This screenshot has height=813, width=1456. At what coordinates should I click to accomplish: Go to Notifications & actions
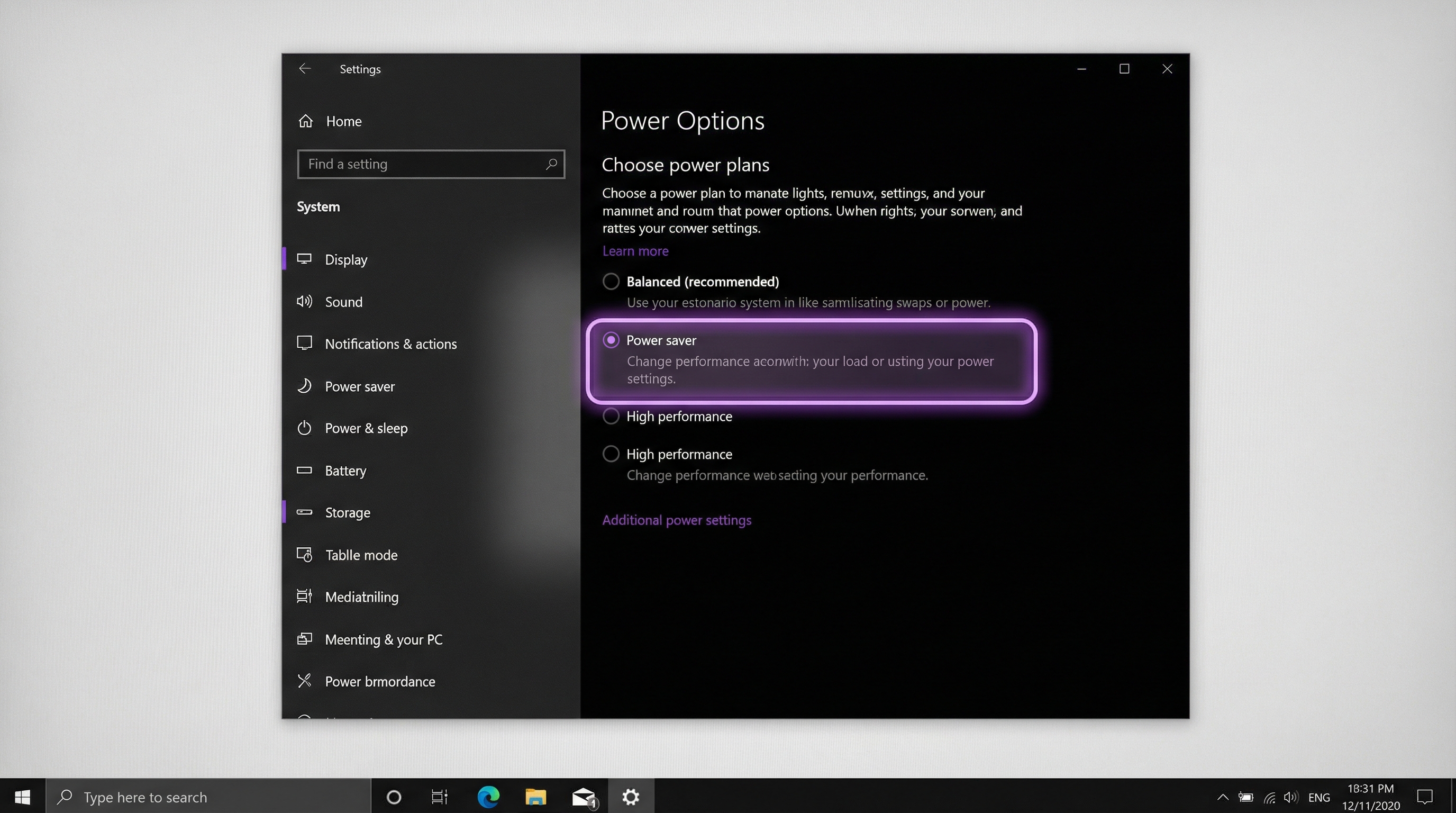click(x=390, y=344)
